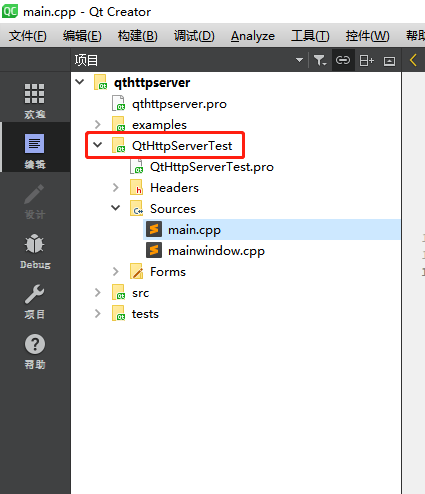
Task: Click the filter tree funnel icon
Action: [x=320, y=60]
